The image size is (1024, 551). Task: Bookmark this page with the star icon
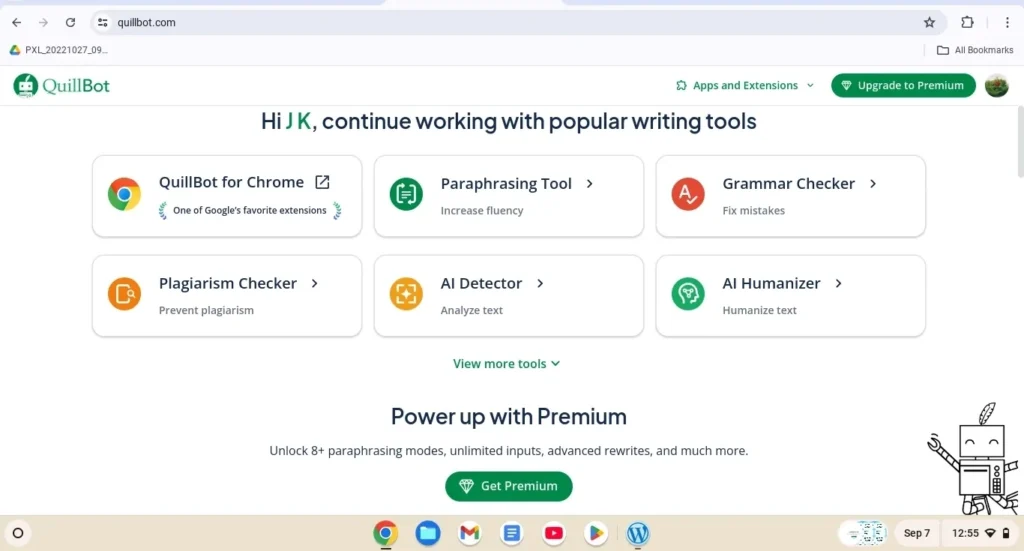pos(929,22)
